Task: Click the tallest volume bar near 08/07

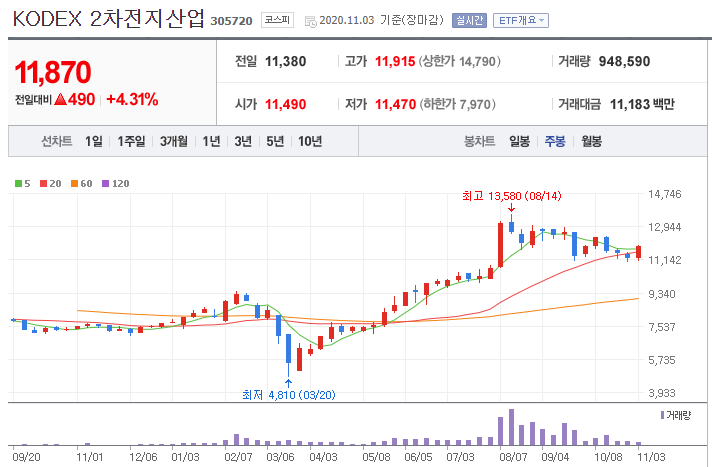Action: pos(511,427)
